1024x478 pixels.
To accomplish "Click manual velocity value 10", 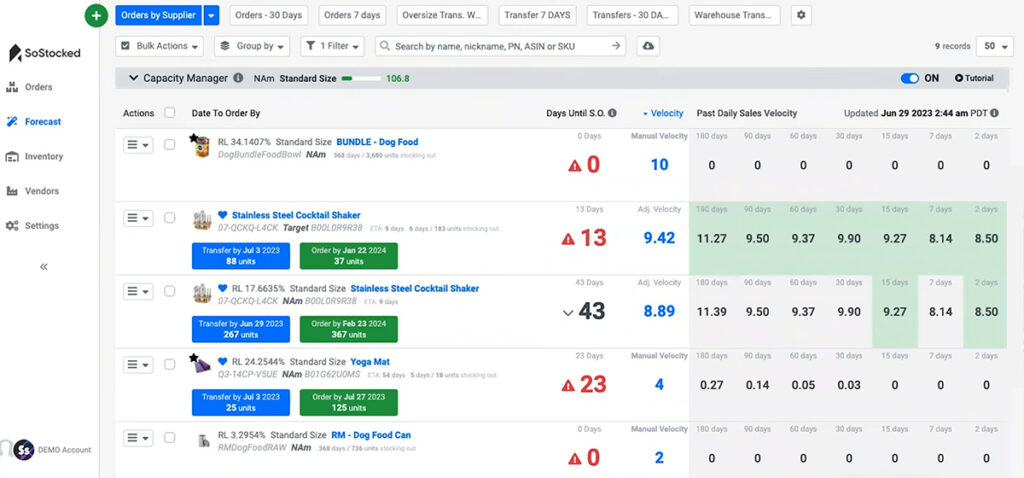I will [659, 165].
